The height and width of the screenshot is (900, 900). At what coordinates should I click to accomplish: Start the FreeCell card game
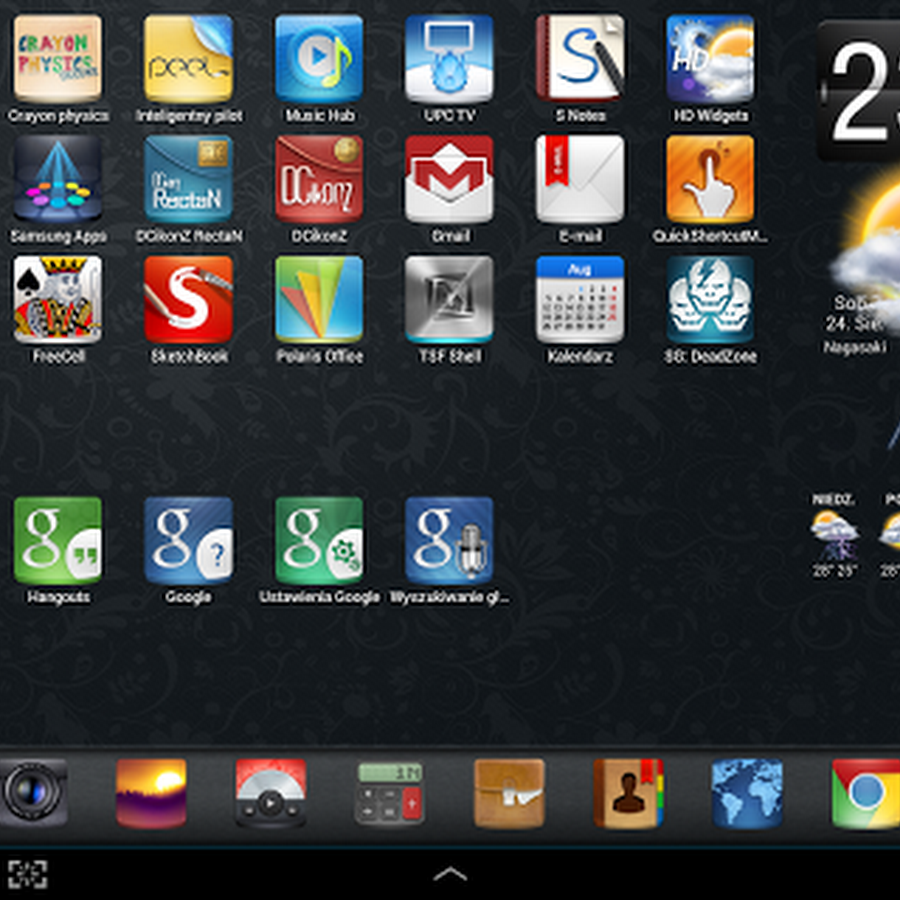(57, 300)
